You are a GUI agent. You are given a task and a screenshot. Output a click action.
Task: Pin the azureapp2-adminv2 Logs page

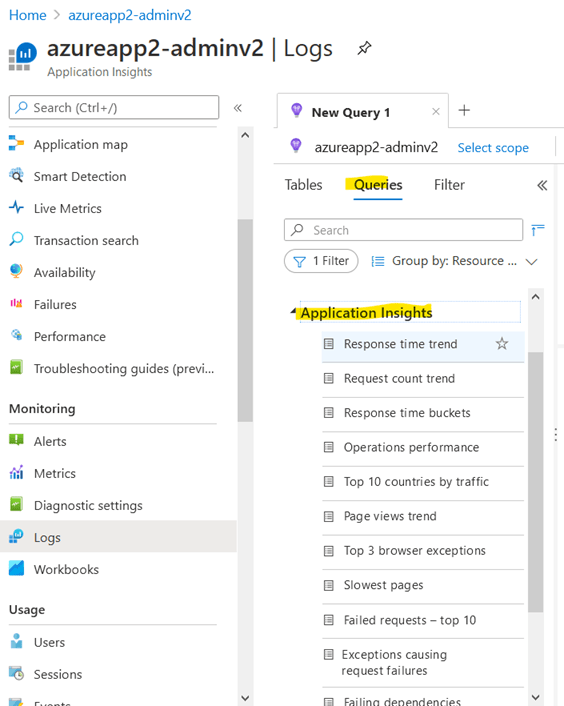coord(364,48)
